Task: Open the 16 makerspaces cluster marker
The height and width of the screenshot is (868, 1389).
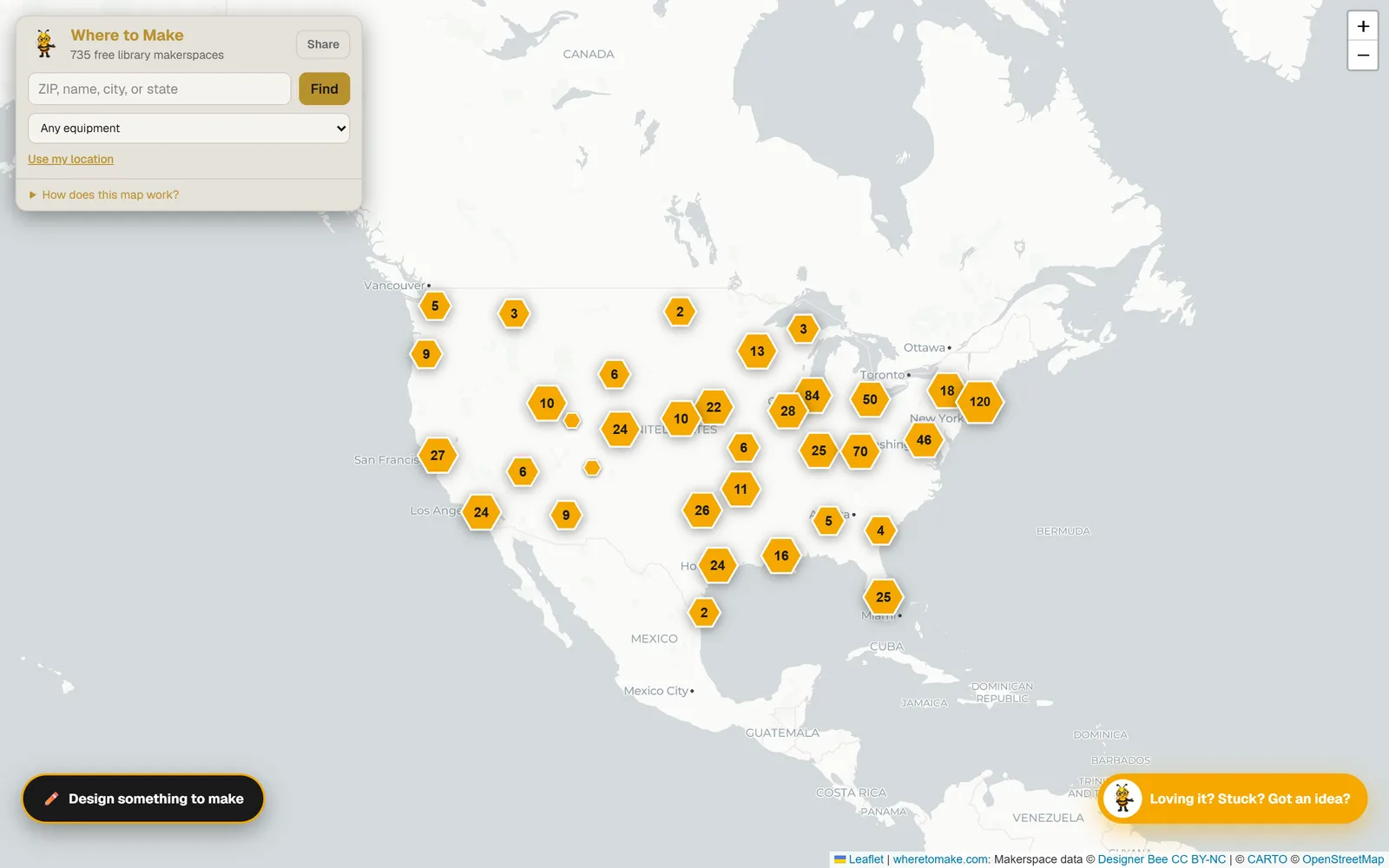Action: tap(781, 556)
